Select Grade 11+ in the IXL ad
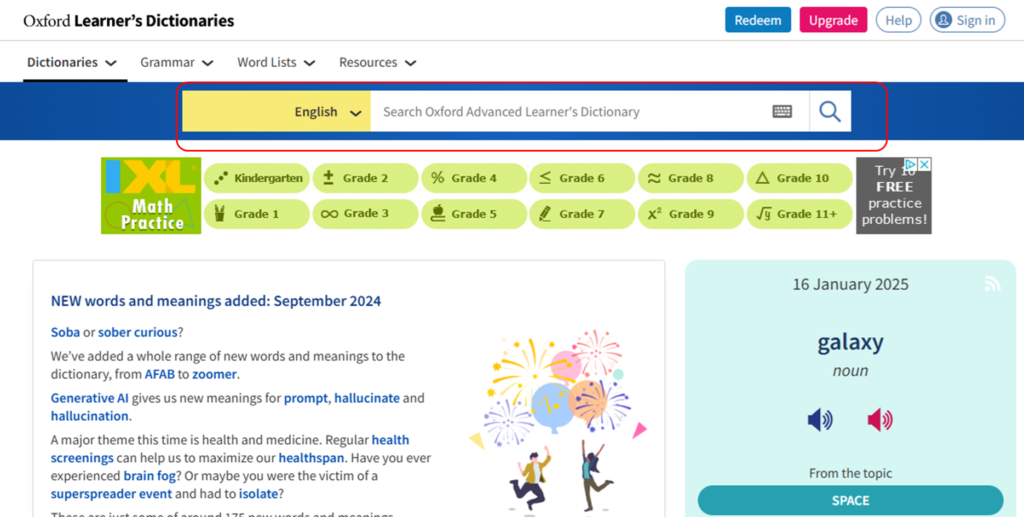The height and width of the screenshot is (517, 1024). click(x=799, y=213)
